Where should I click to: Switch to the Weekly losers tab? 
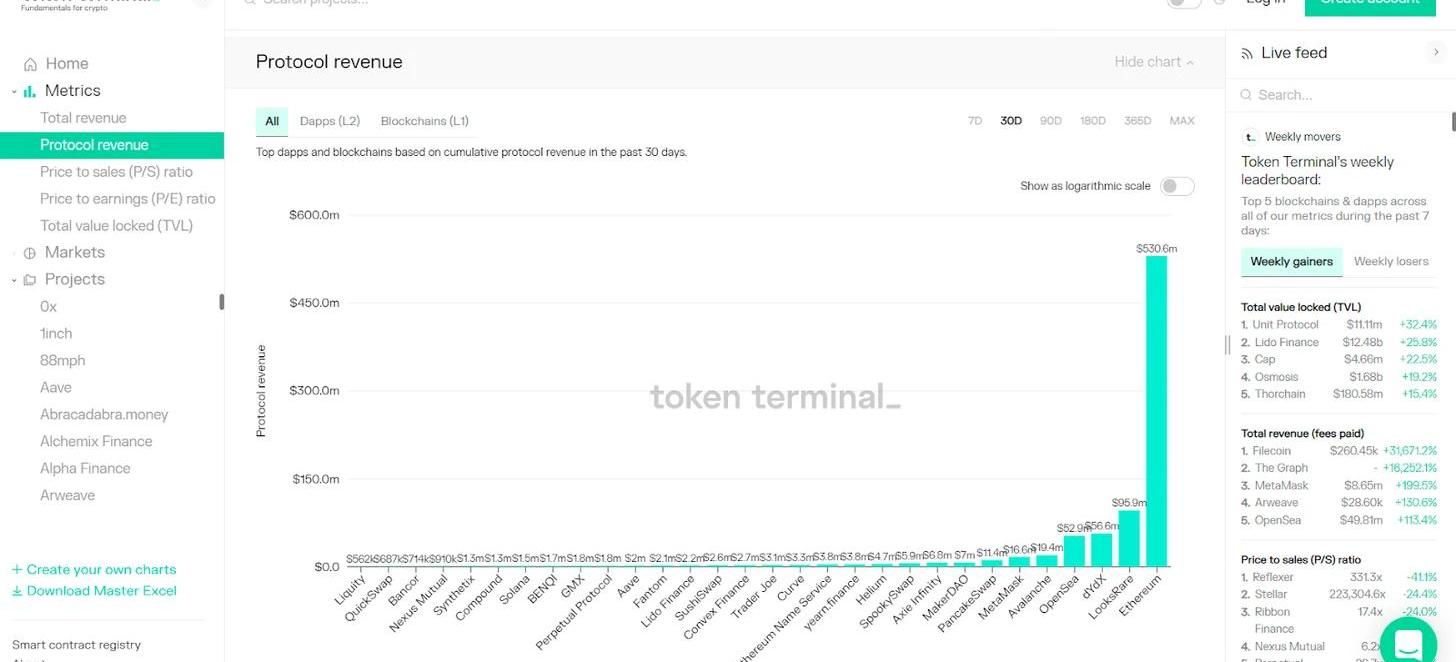(1390, 261)
